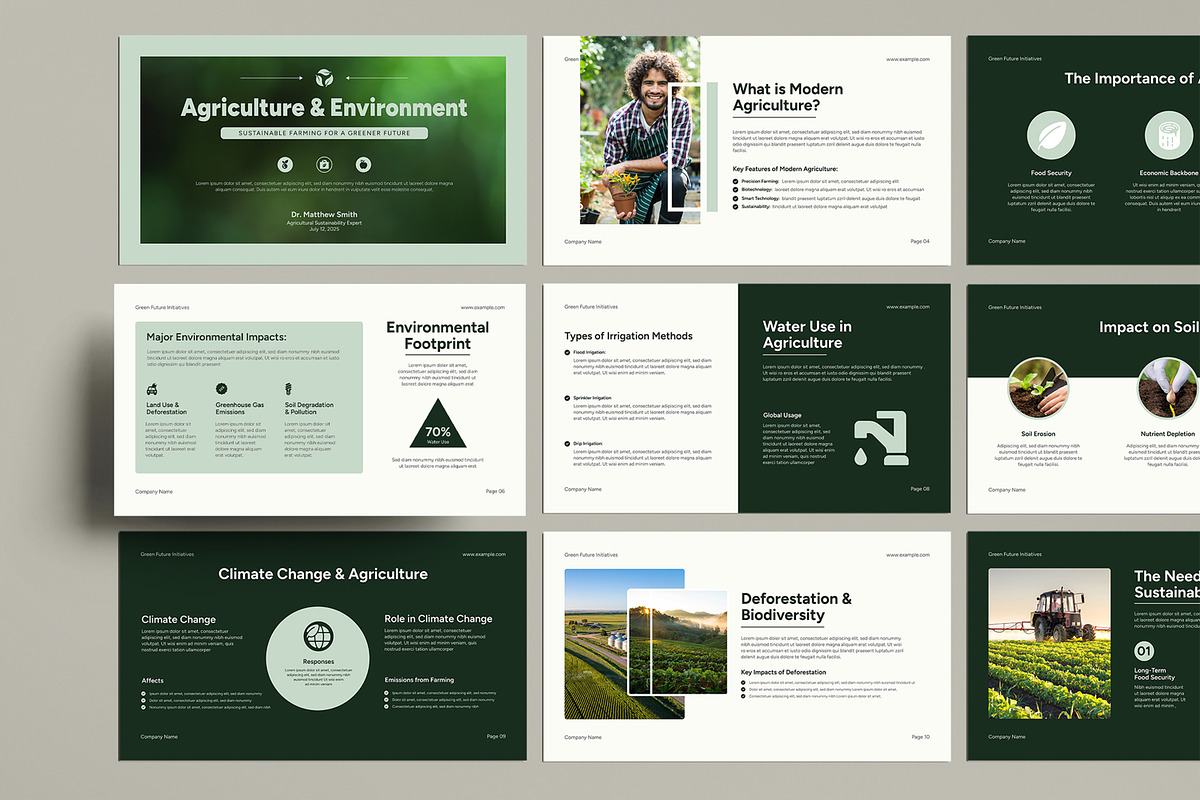Click the check bullet beside Precision Farming
Viewport: 1200px width, 800px height.
[x=736, y=181]
